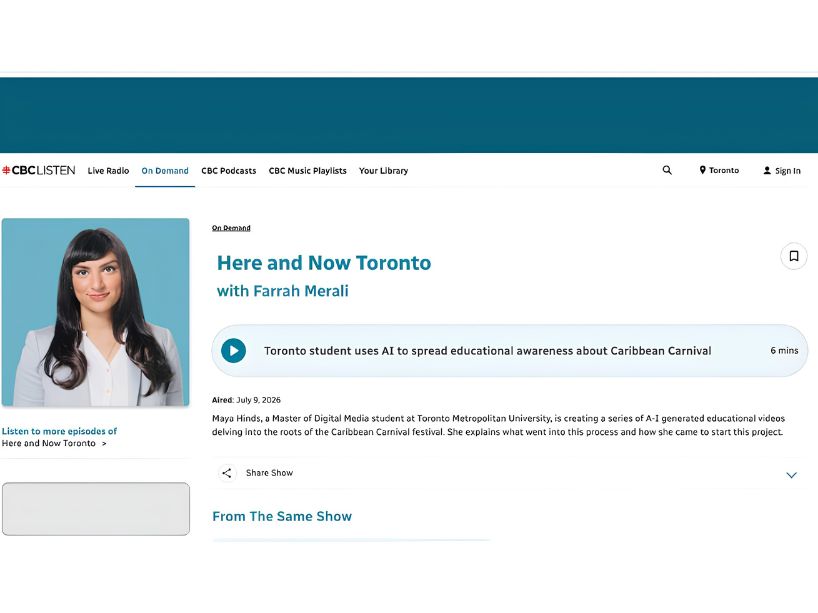This screenshot has width=818, height=613.
Task: Click the Toronto location pin icon
Action: click(702, 170)
